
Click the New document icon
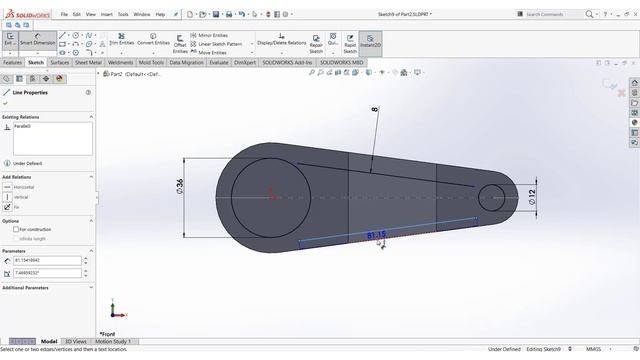[x=190, y=14]
